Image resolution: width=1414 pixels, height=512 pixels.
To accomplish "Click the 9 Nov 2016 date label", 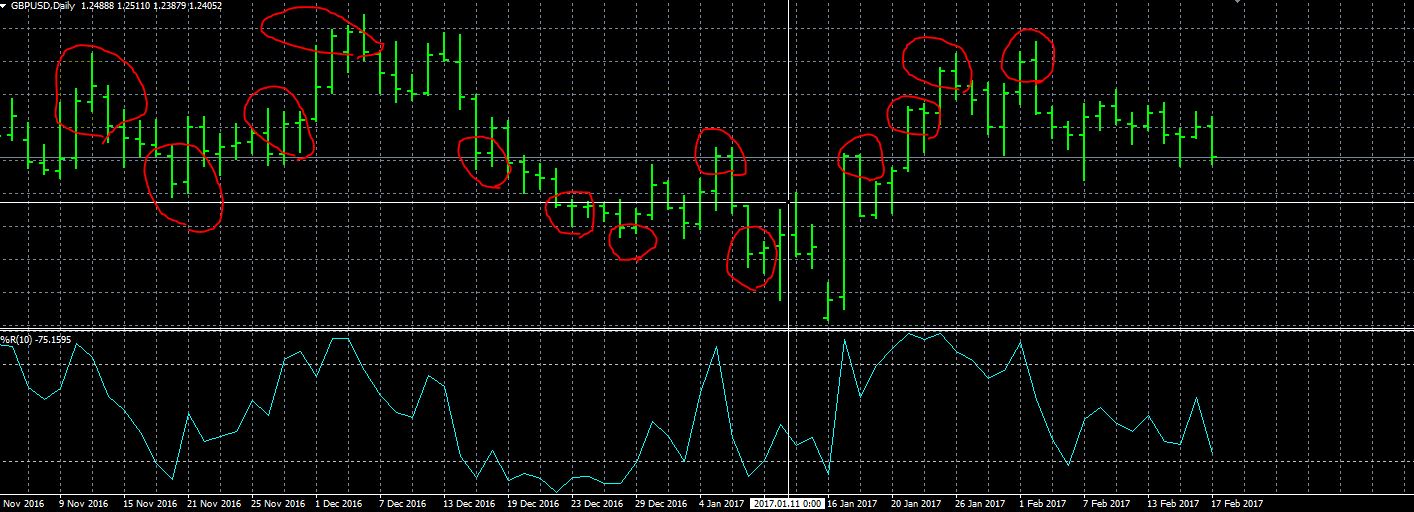I will click(x=83, y=504).
